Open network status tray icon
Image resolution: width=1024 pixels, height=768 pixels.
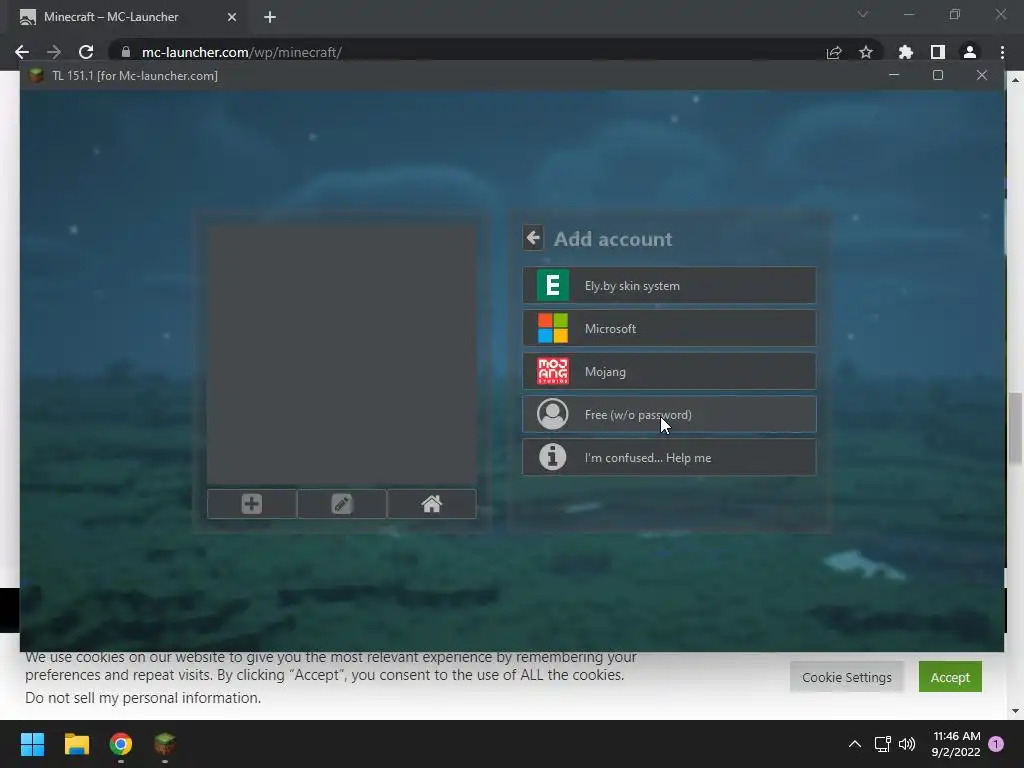(883, 744)
